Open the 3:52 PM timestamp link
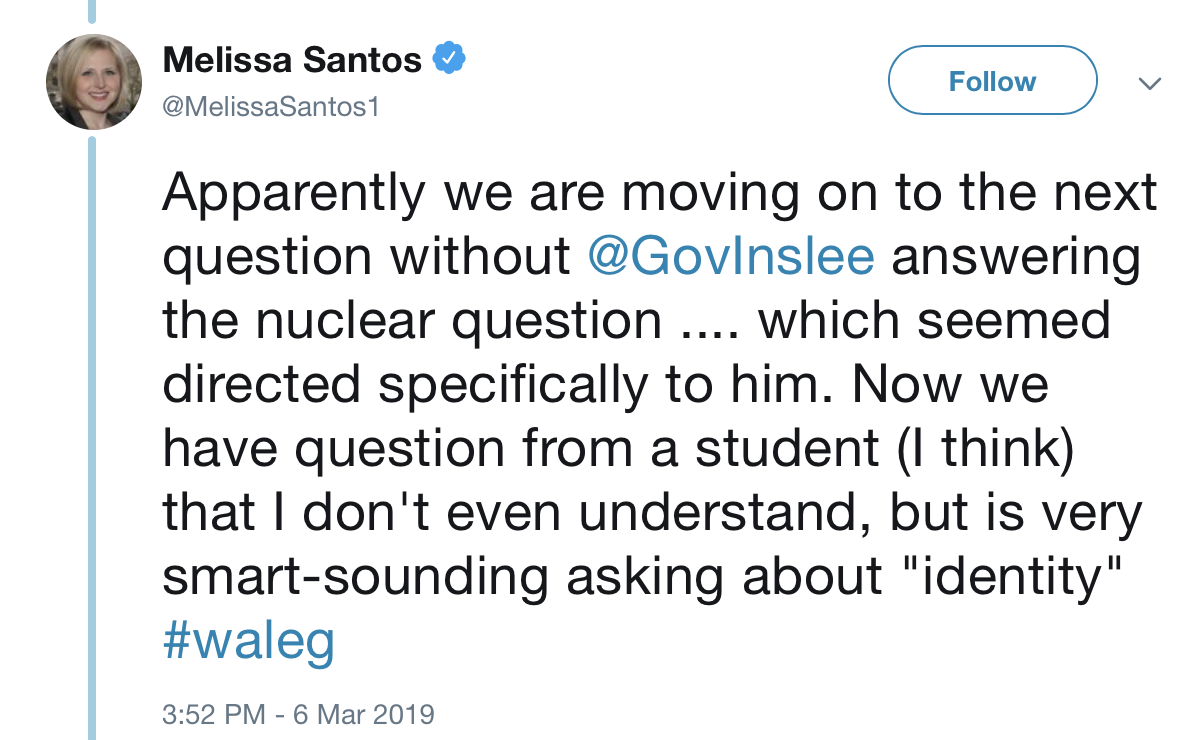 click(x=214, y=715)
